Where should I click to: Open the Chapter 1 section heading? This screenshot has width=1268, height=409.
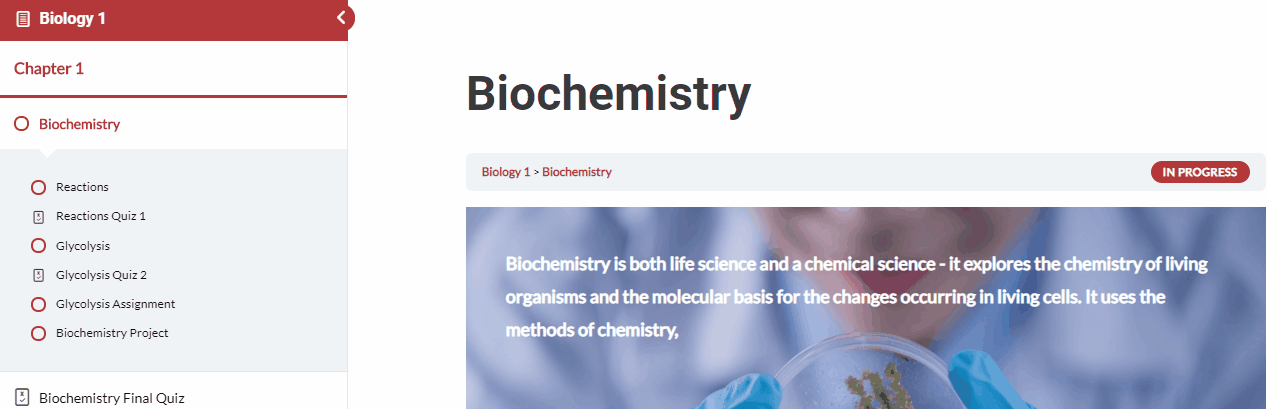point(49,69)
